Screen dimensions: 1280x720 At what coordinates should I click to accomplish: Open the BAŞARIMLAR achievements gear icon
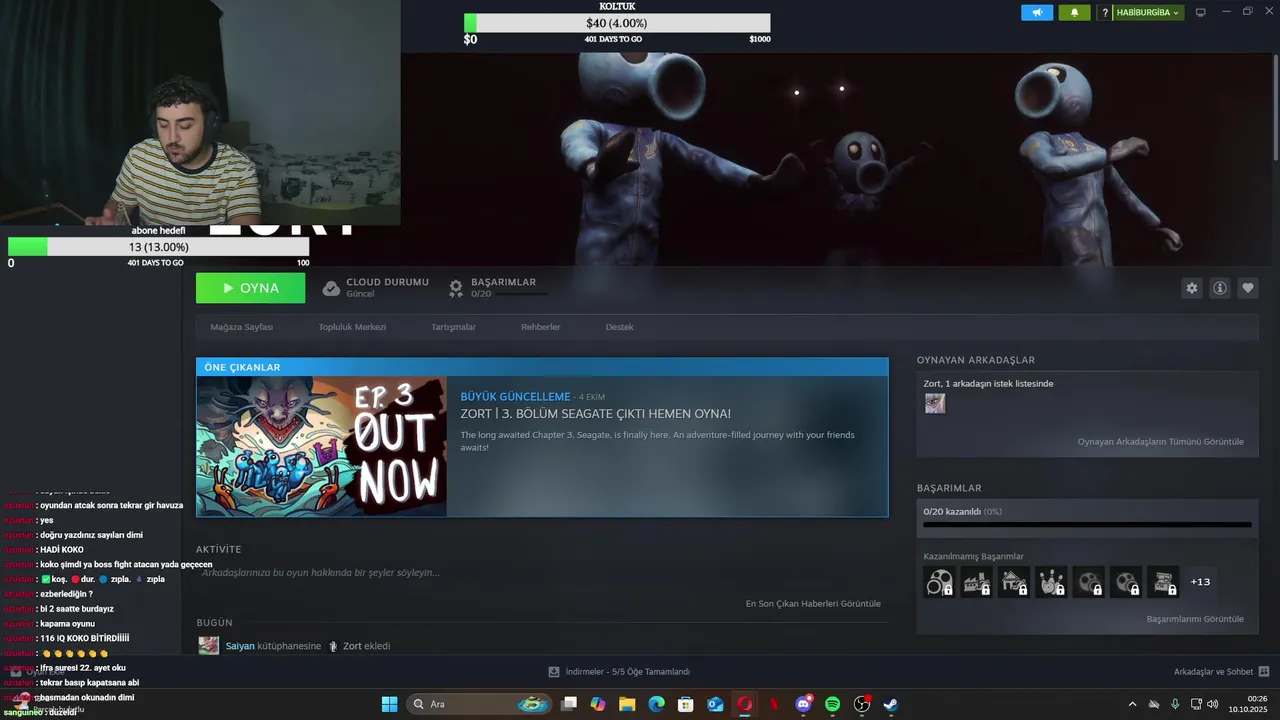pos(456,288)
